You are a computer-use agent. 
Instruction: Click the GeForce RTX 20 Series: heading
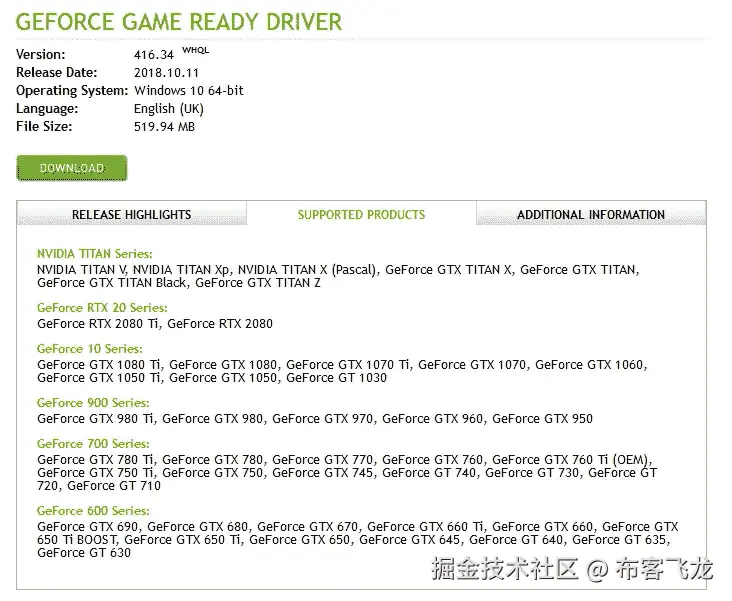coord(102,308)
